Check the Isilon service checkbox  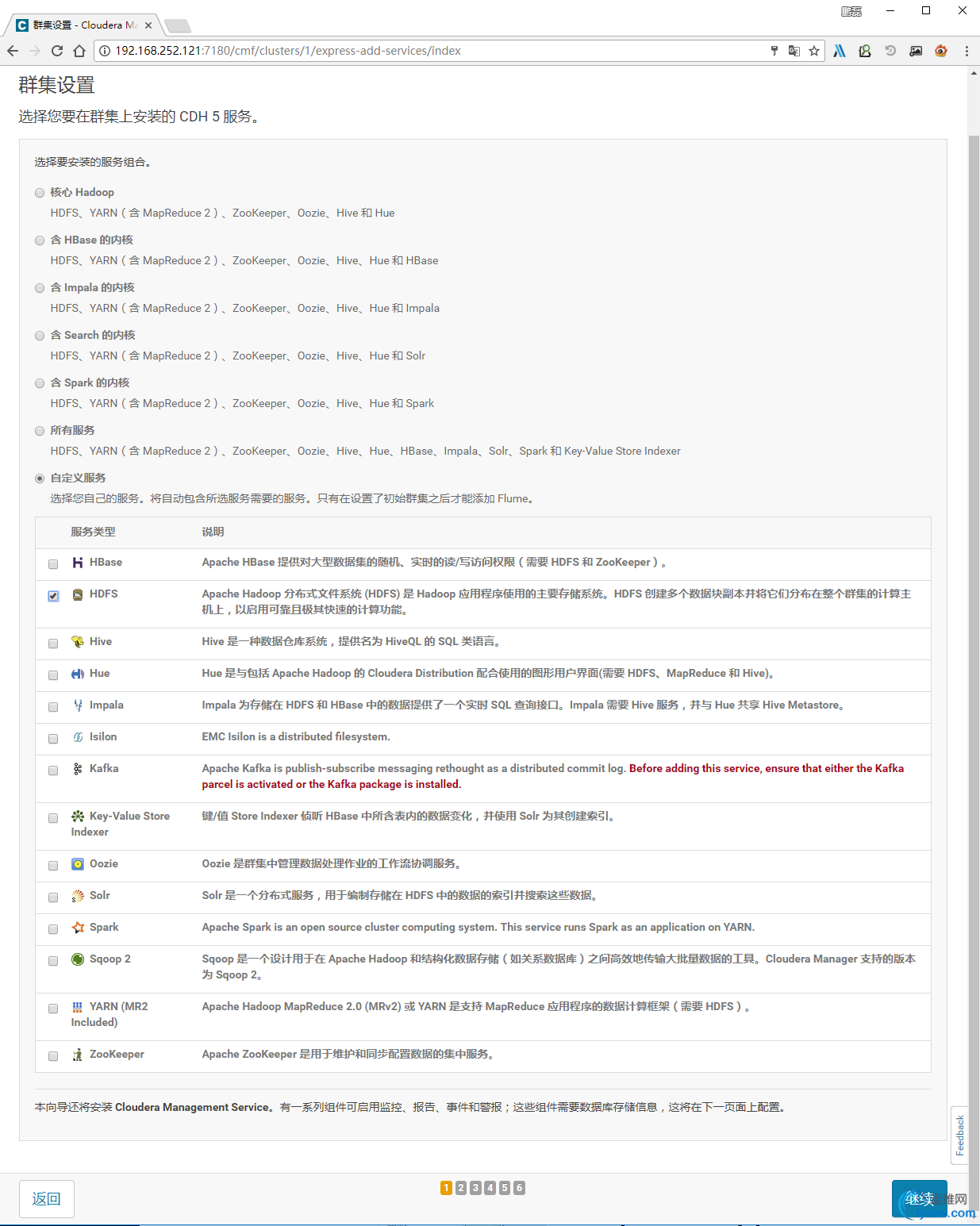coord(53,739)
